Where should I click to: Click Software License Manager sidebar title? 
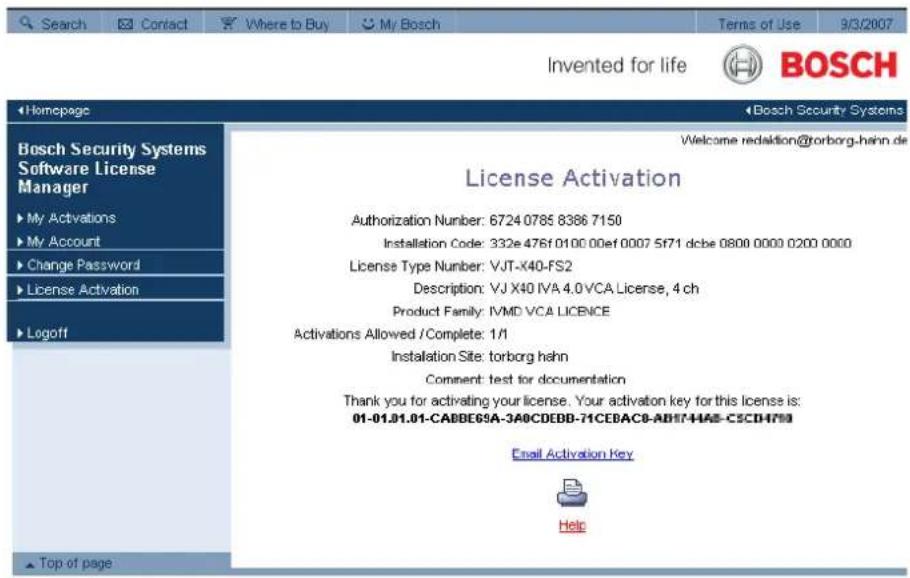point(112,168)
